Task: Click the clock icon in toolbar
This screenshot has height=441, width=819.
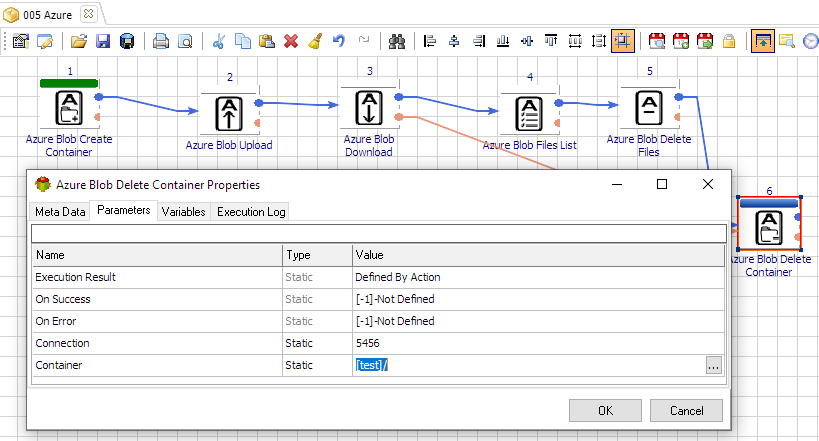Action: tap(811, 41)
